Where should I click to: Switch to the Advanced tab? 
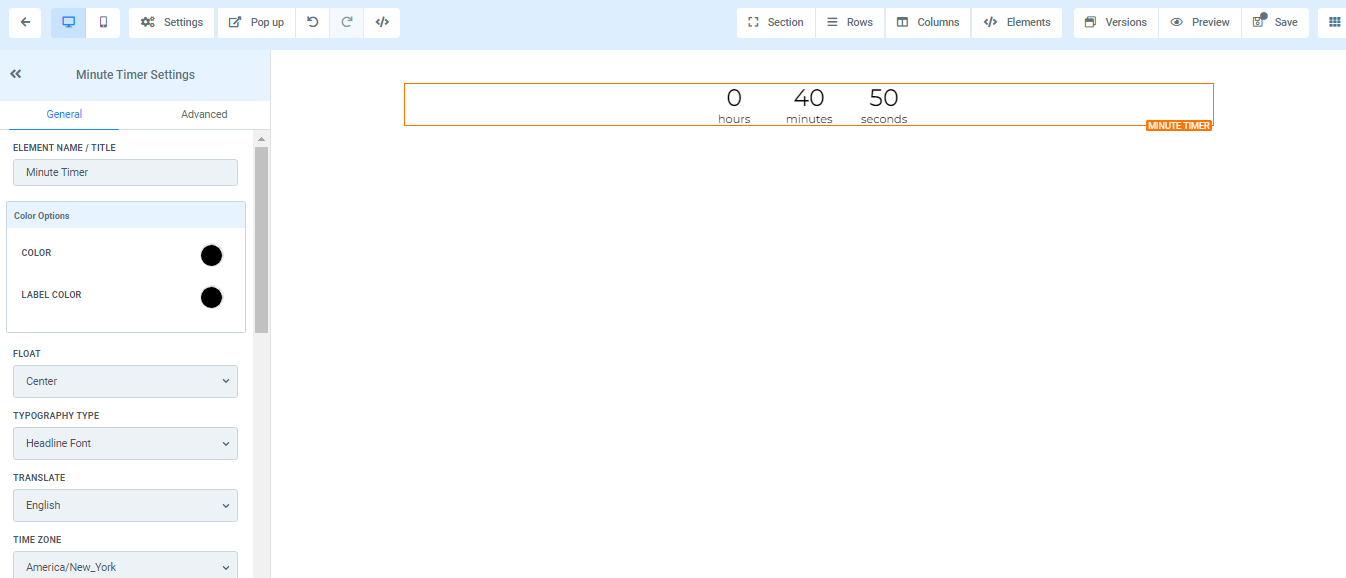click(x=204, y=114)
